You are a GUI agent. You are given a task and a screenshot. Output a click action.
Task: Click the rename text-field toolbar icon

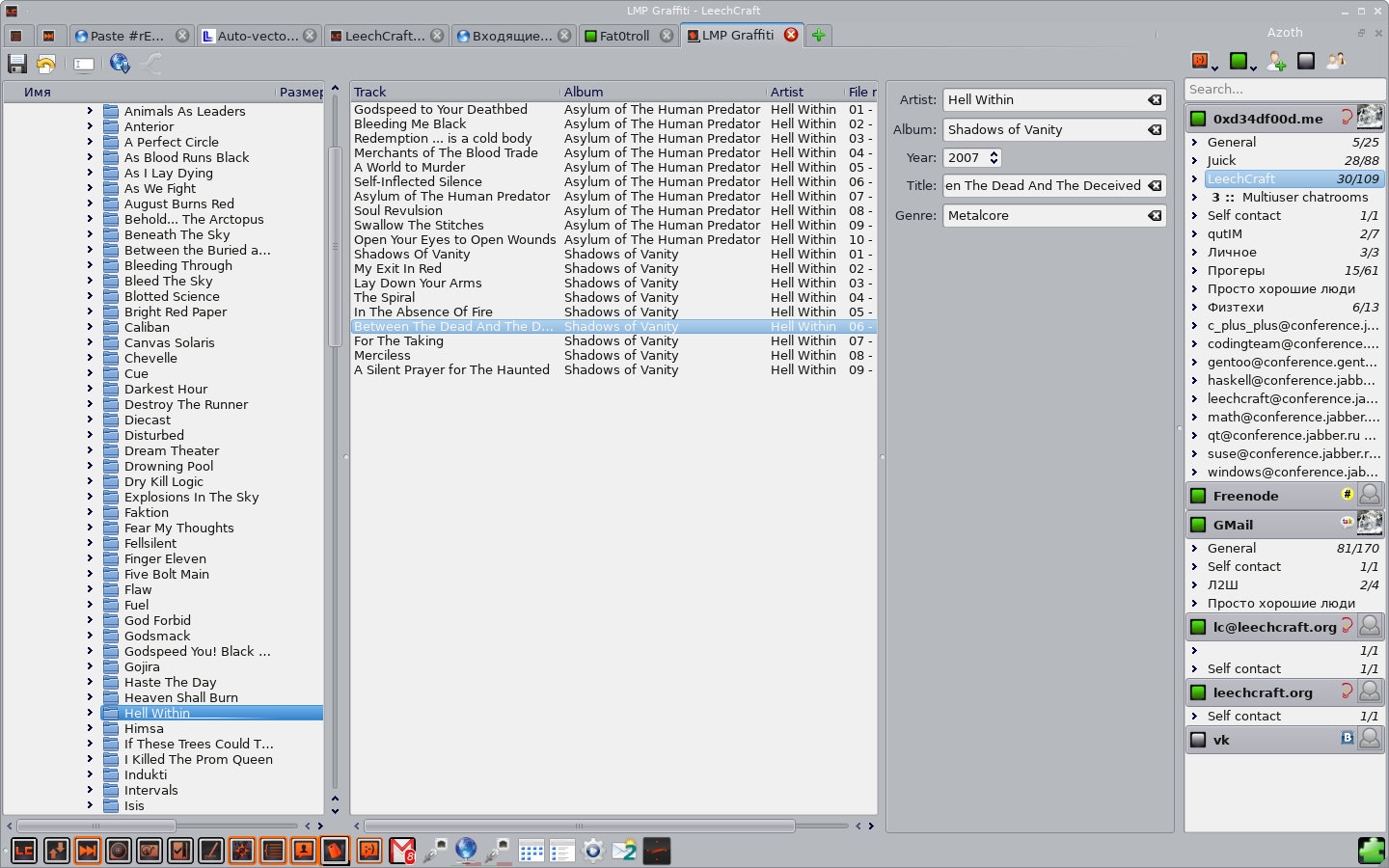click(x=84, y=64)
